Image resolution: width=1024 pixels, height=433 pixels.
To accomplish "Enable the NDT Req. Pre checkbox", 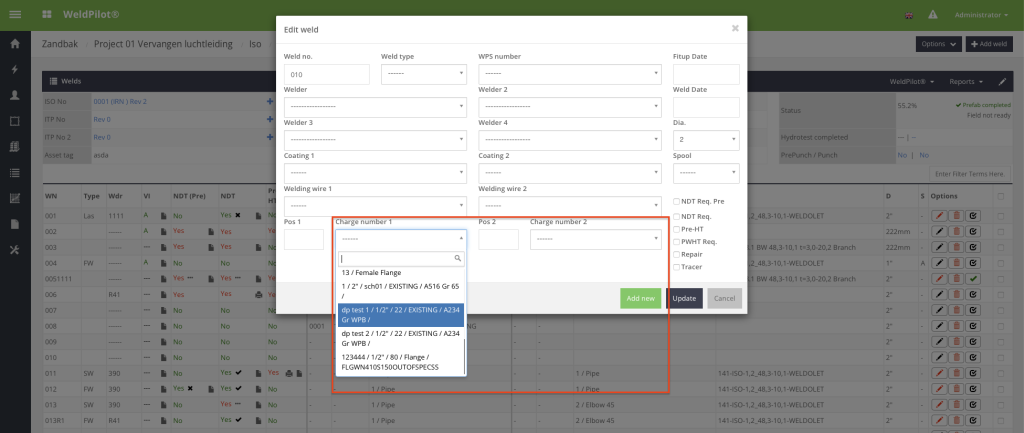I will click(676, 202).
